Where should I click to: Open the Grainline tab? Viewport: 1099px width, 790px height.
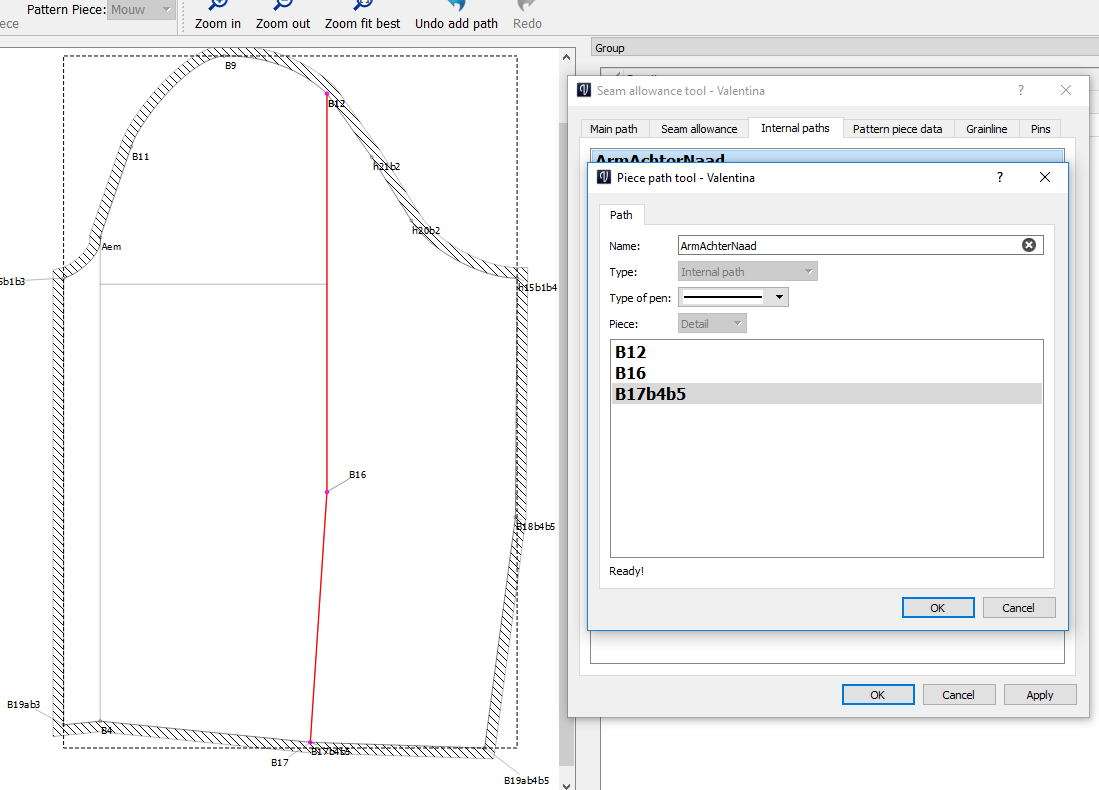click(987, 129)
